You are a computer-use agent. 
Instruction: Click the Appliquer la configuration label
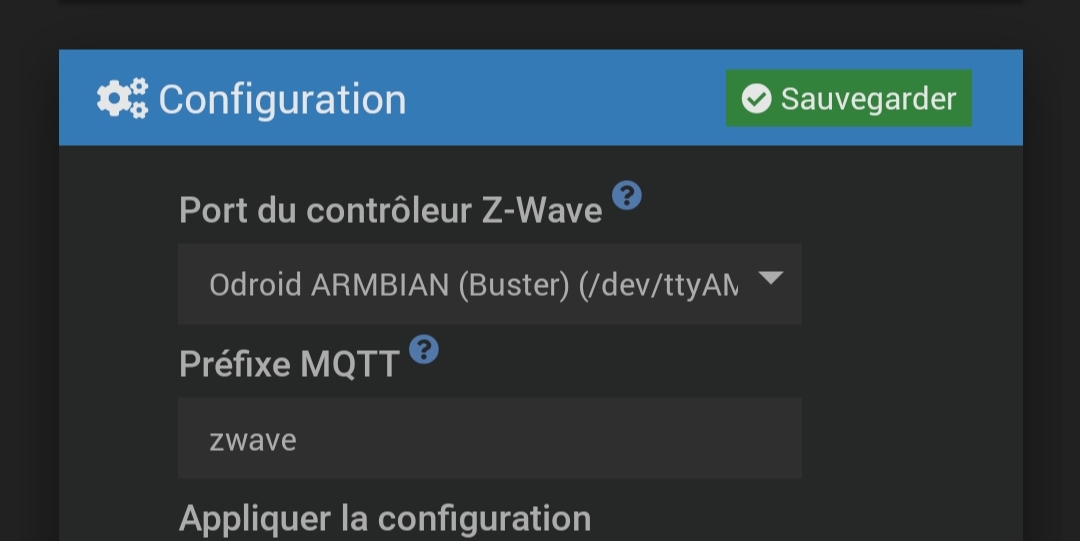(x=385, y=519)
